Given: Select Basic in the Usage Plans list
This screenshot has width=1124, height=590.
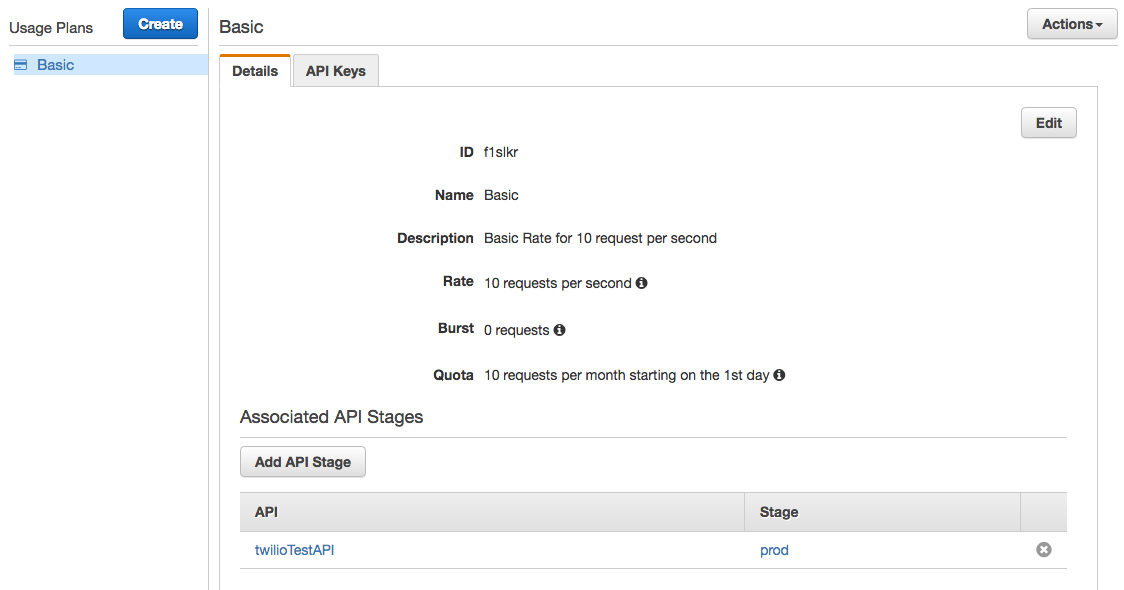Looking at the screenshot, I should [111, 65].
